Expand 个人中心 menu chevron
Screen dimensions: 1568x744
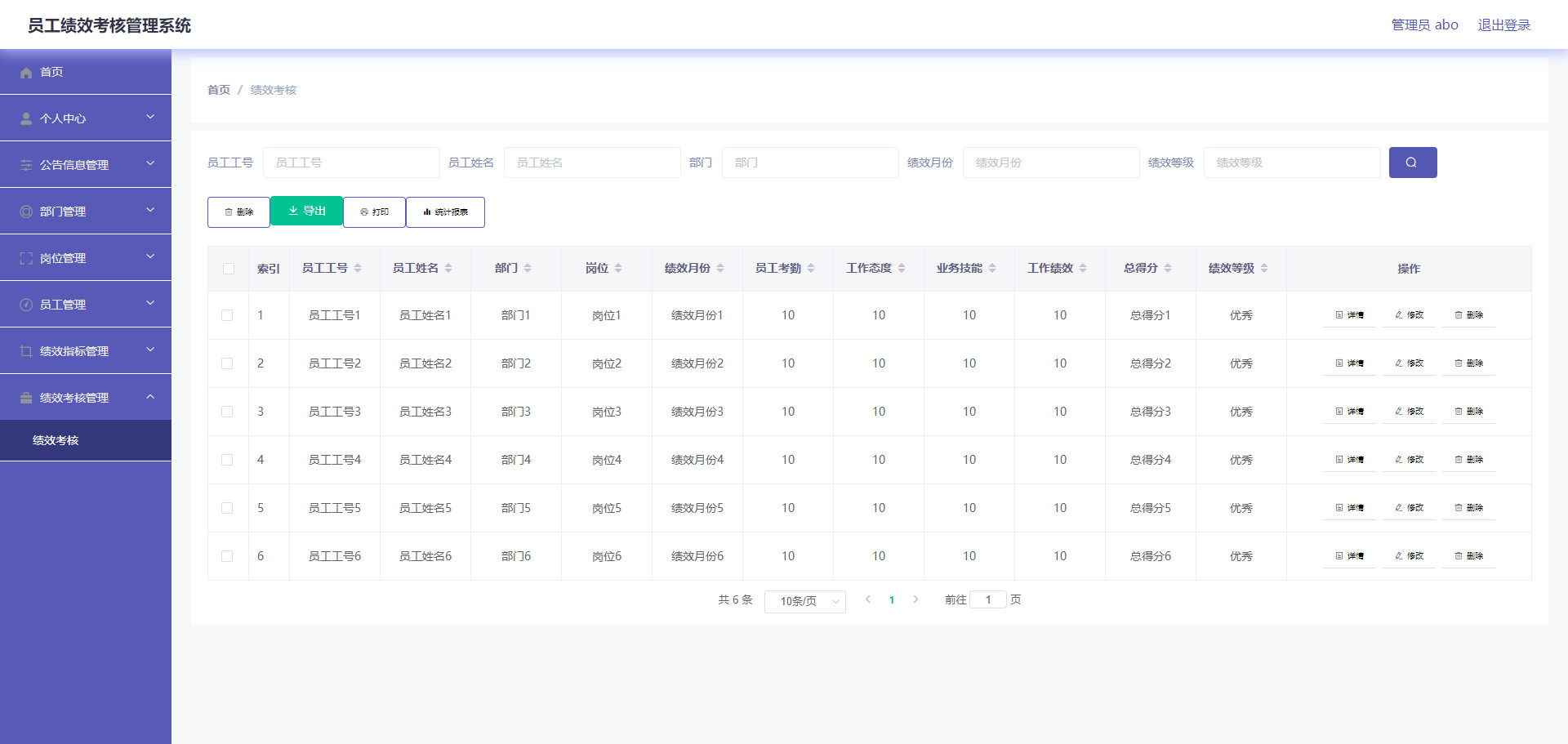coord(150,117)
